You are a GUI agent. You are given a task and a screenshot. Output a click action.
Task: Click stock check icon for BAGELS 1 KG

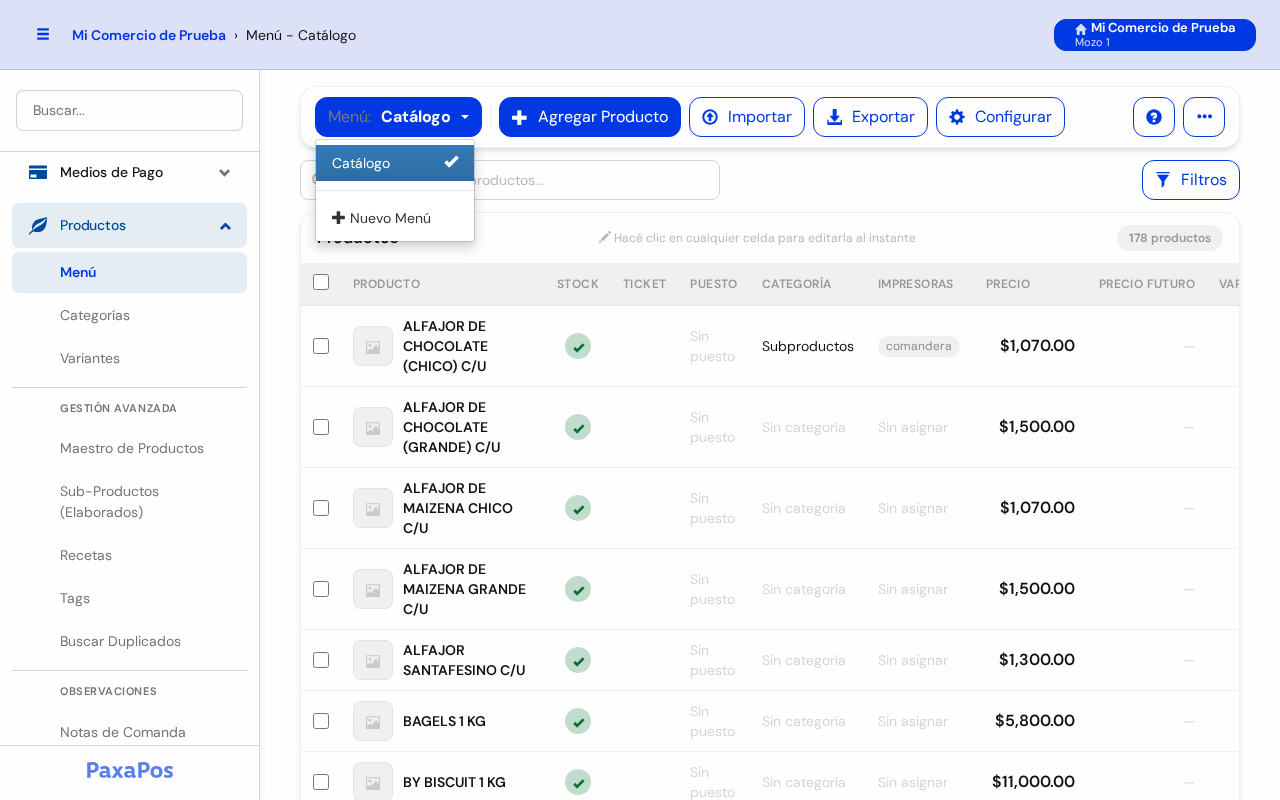578,721
